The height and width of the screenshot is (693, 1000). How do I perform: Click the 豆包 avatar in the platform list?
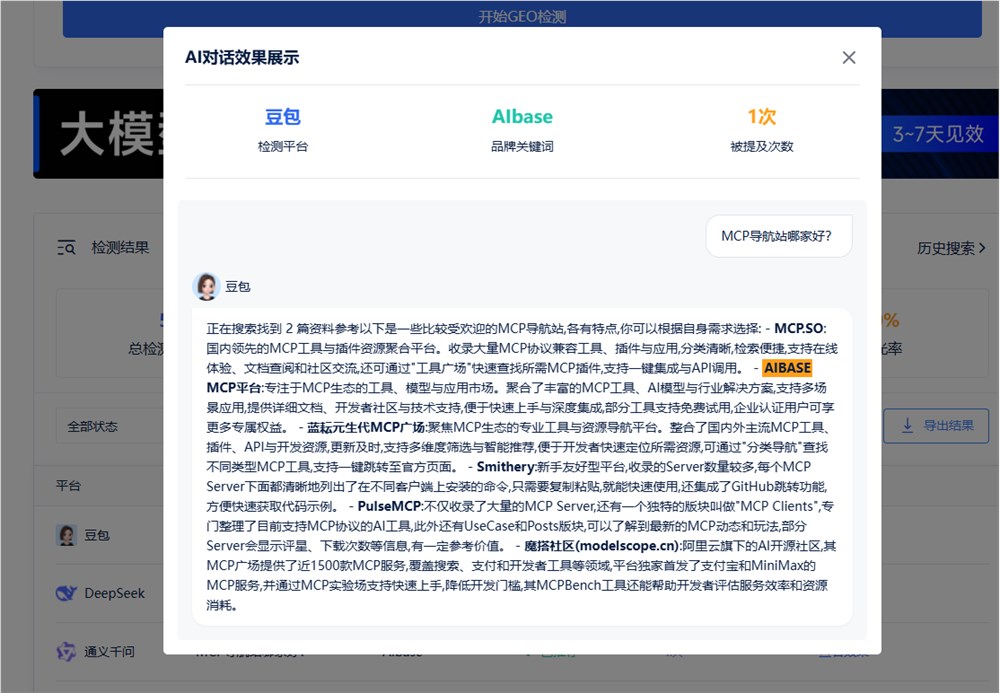[67, 535]
